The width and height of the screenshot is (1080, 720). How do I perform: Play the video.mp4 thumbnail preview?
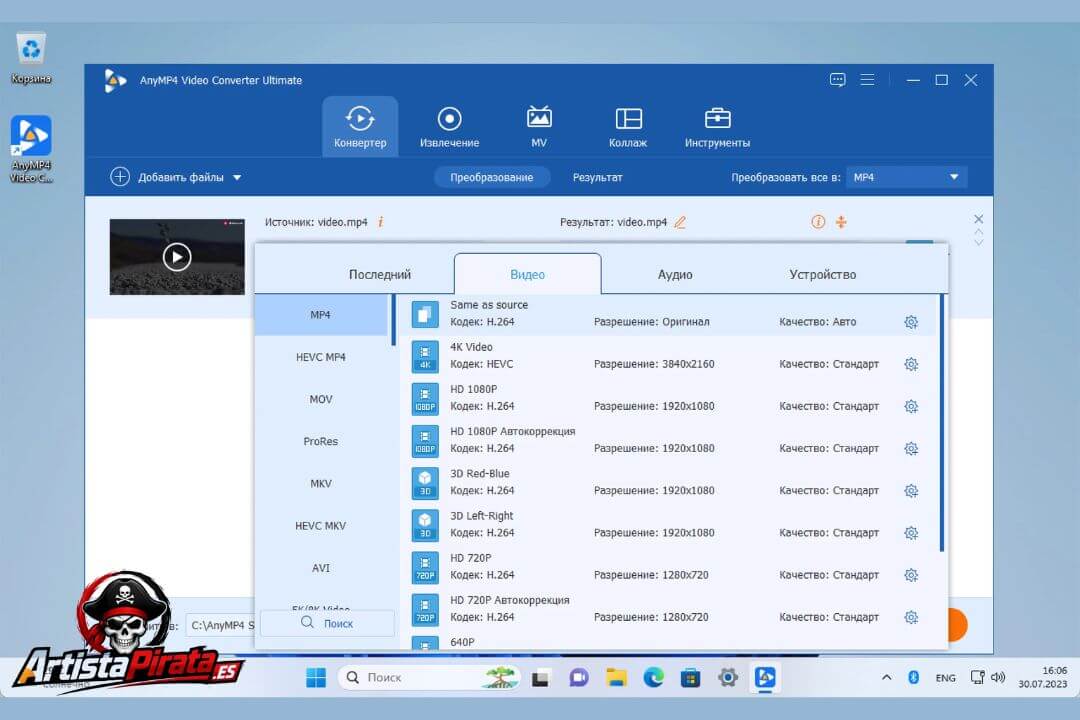[177, 257]
